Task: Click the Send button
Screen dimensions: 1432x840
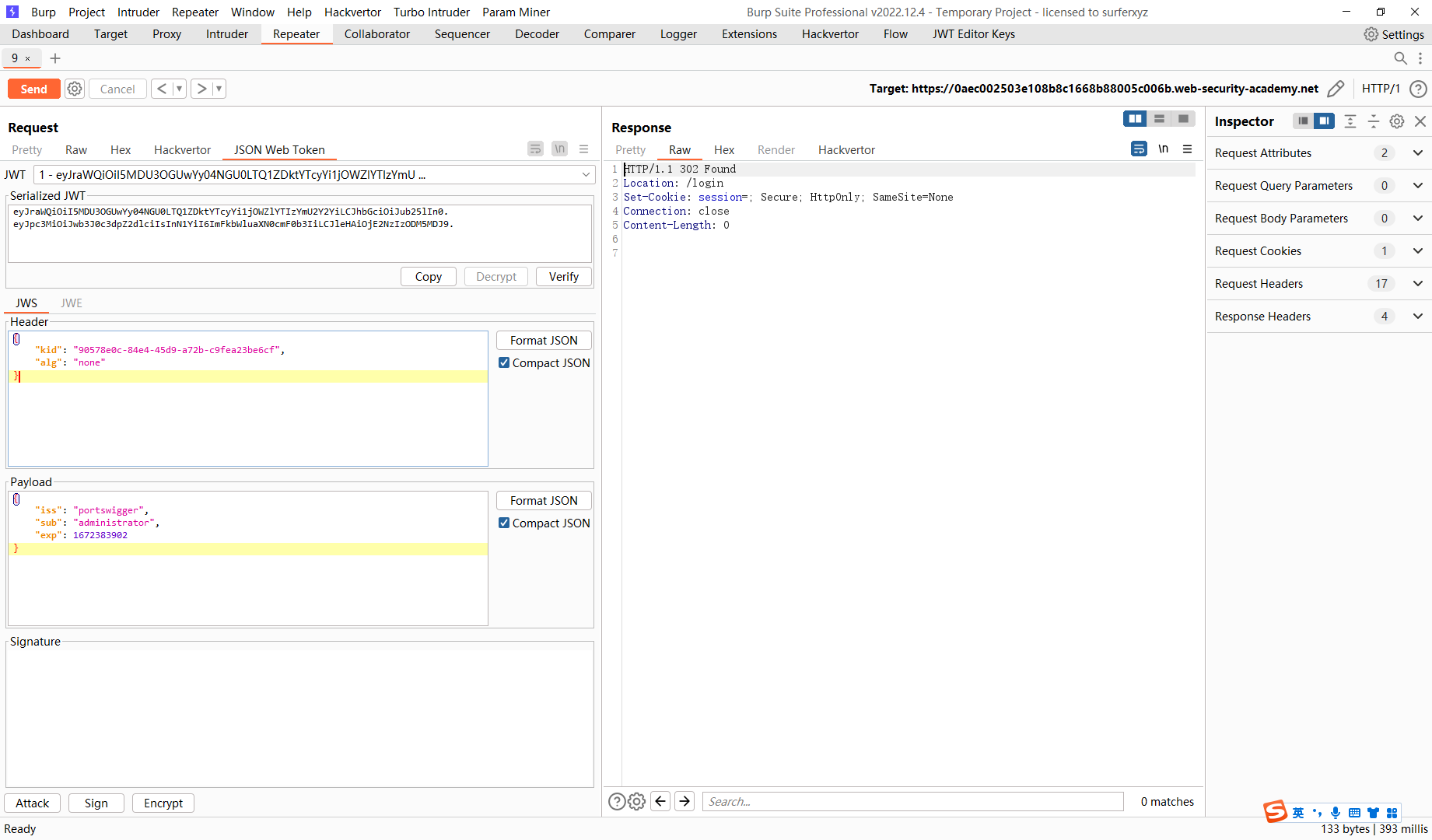Action: (34, 89)
